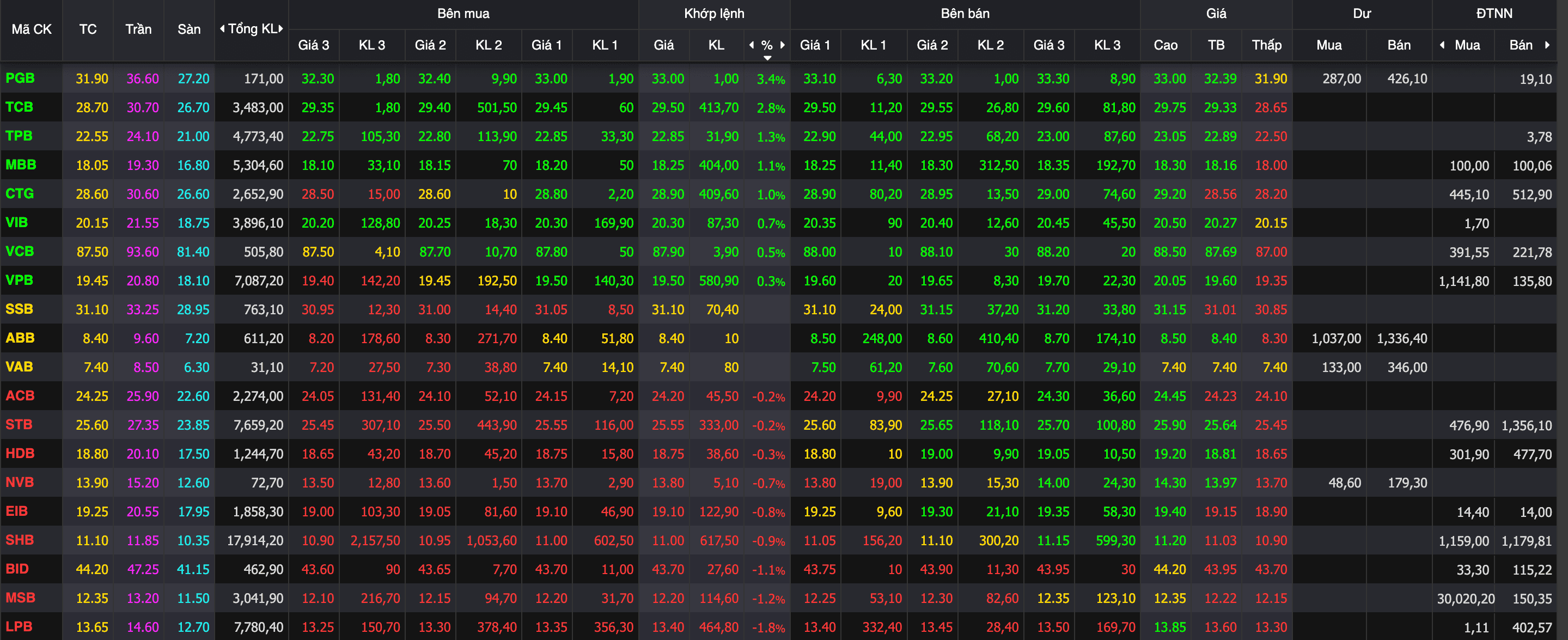Click the right arrow beside the % header
The width and height of the screenshot is (1568, 640).
[x=782, y=45]
